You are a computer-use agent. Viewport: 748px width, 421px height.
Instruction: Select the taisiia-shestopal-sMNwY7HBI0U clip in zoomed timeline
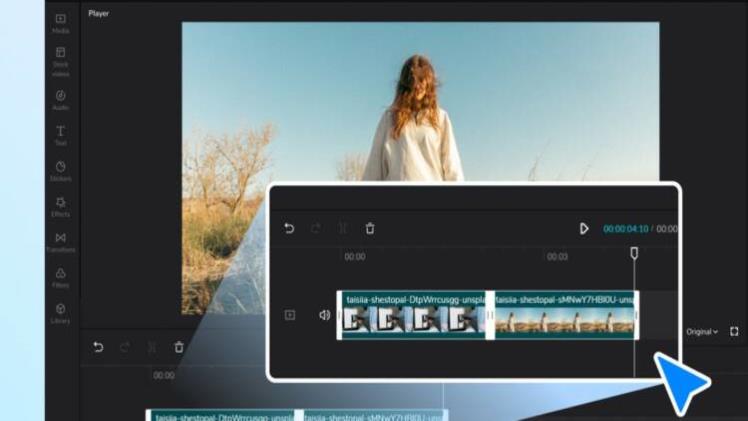tap(565, 316)
